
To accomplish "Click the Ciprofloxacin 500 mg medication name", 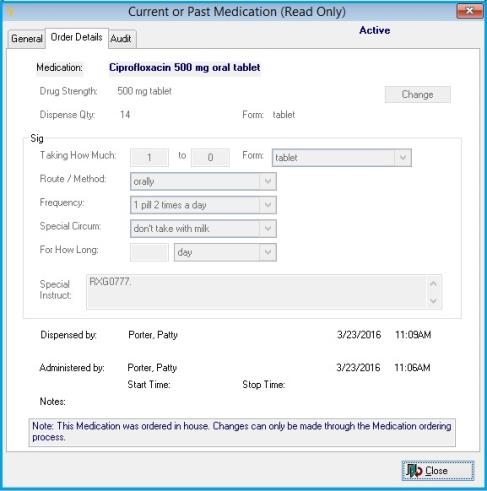I will (x=185, y=68).
